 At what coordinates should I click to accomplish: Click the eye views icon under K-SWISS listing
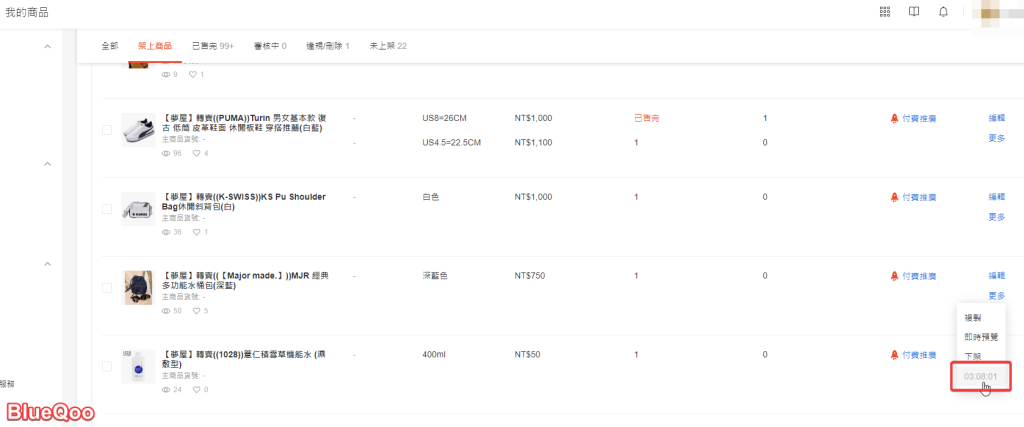click(x=165, y=232)
